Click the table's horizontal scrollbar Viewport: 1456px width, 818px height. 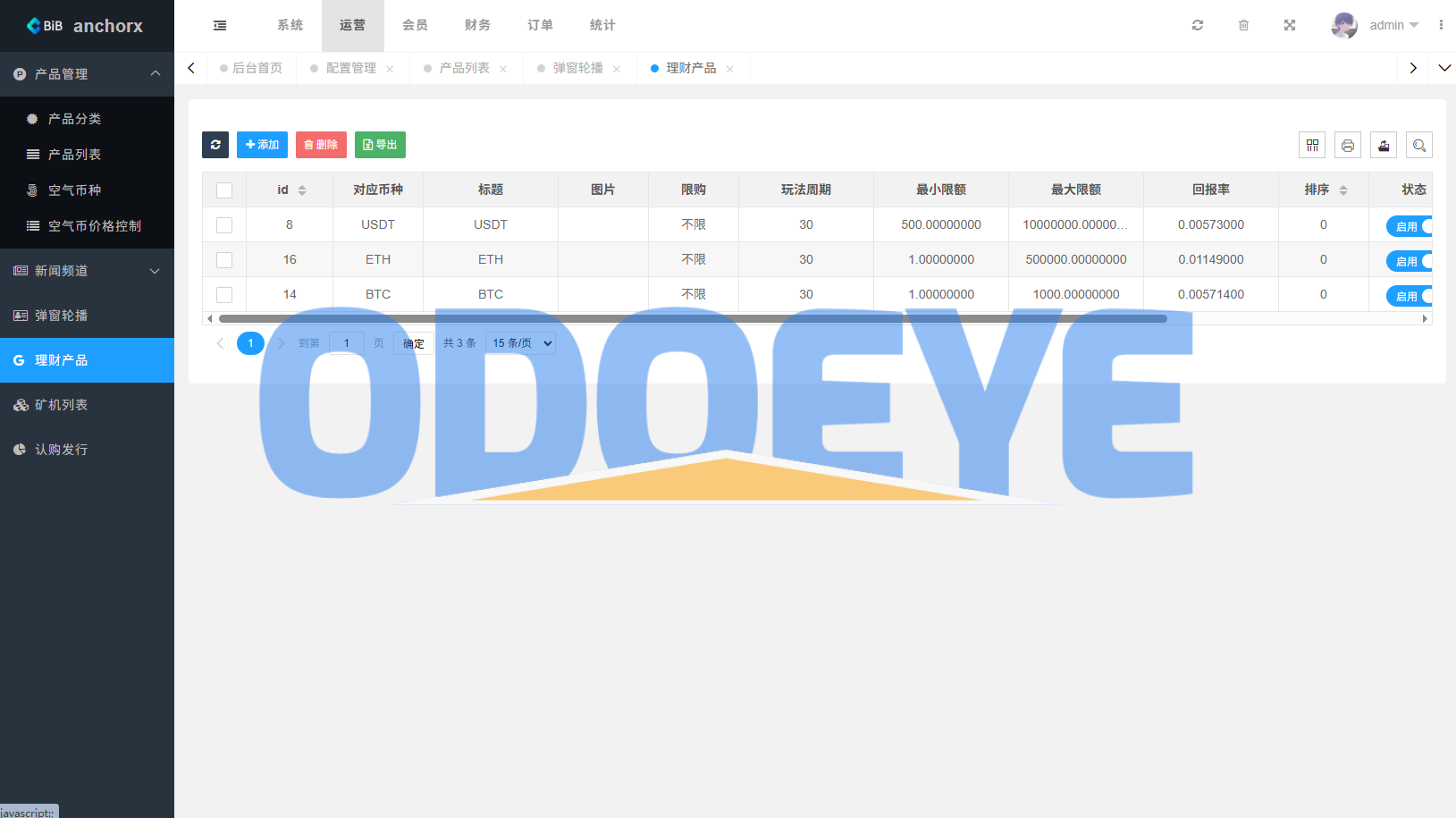(x=693, y=318)
